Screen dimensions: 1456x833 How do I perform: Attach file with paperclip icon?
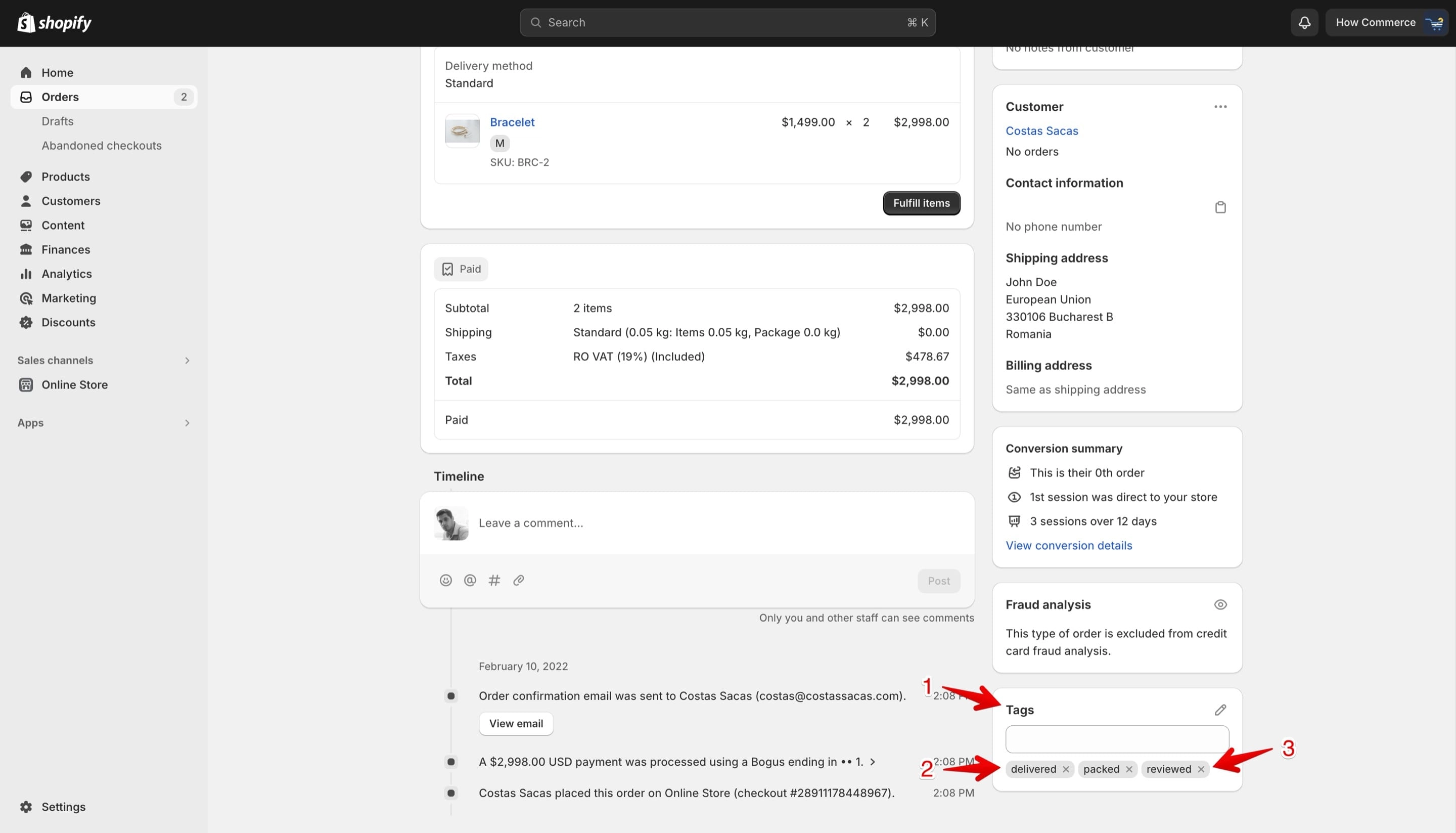(518, 580)
